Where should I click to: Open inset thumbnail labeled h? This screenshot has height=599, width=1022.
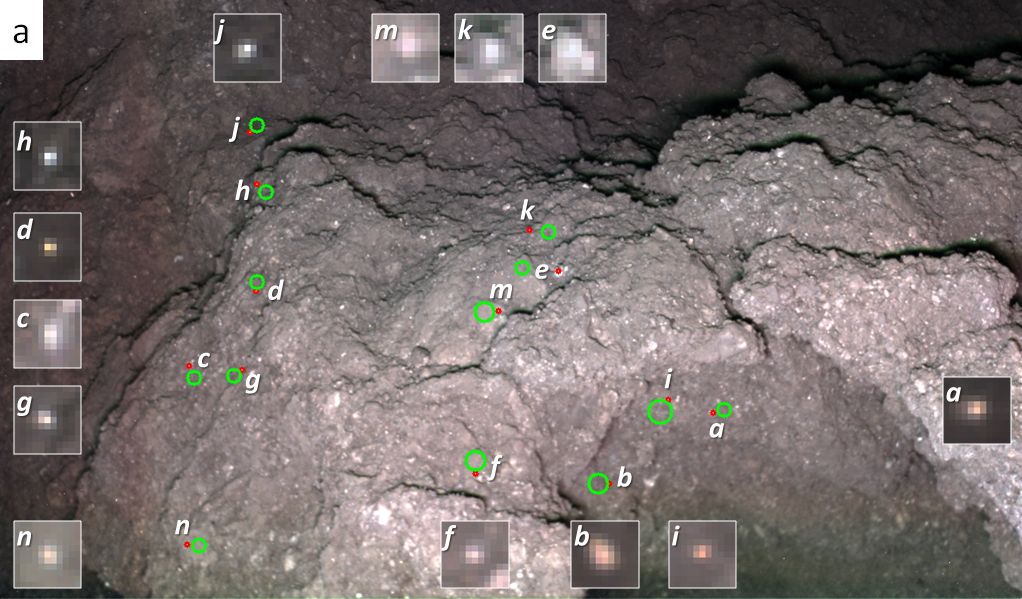(48, 156)
